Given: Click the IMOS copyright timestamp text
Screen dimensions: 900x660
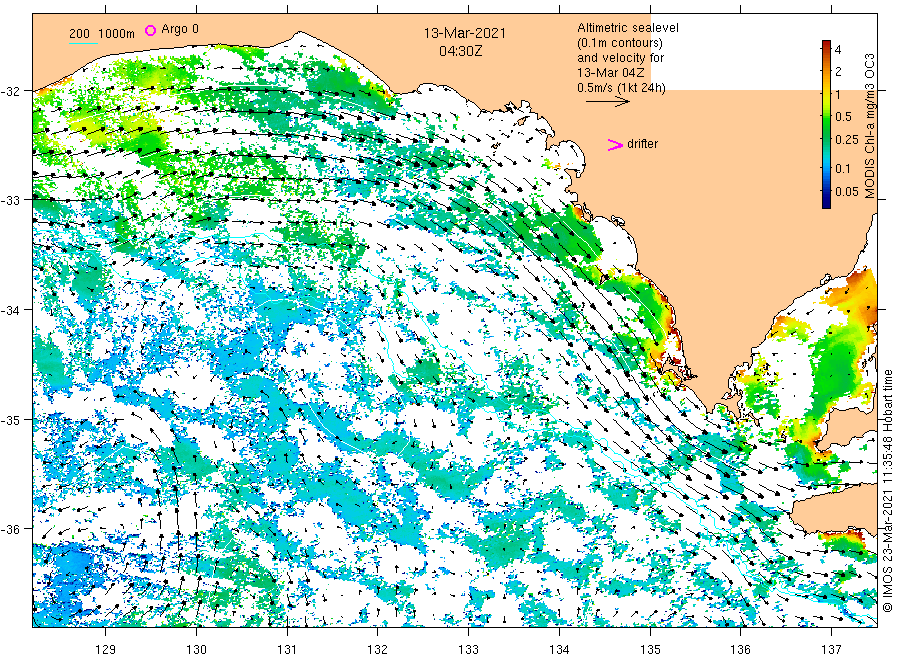Looking at the screenshot, I should point(887,491).
